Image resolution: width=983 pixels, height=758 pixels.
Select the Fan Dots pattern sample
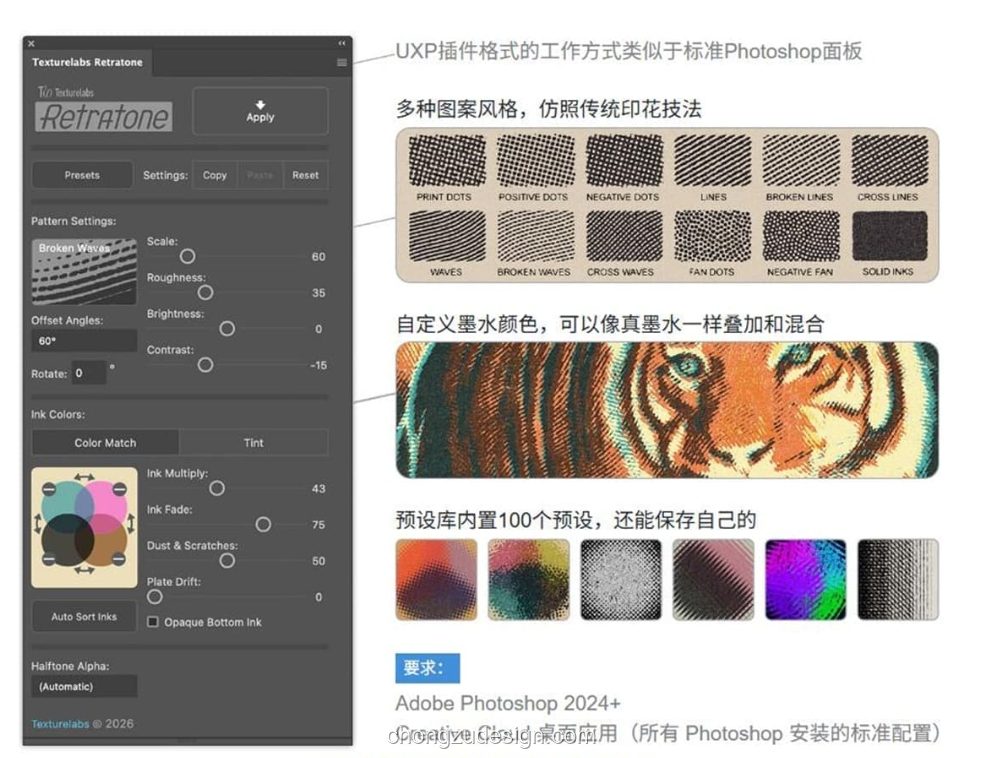(713, 236)
